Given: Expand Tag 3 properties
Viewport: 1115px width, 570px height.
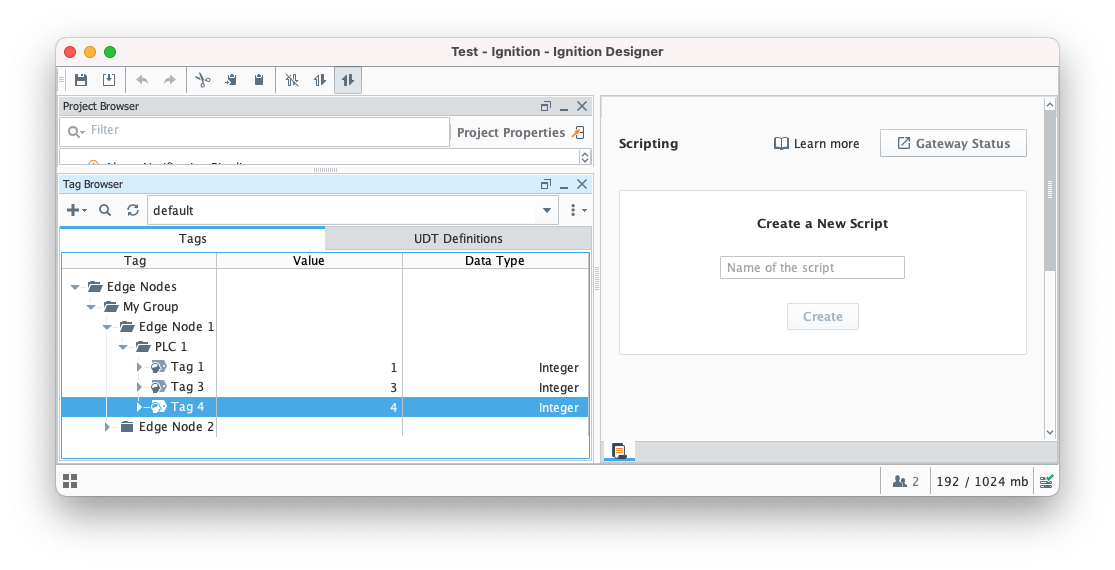Looking at the screenshot, I should point(139,387).
